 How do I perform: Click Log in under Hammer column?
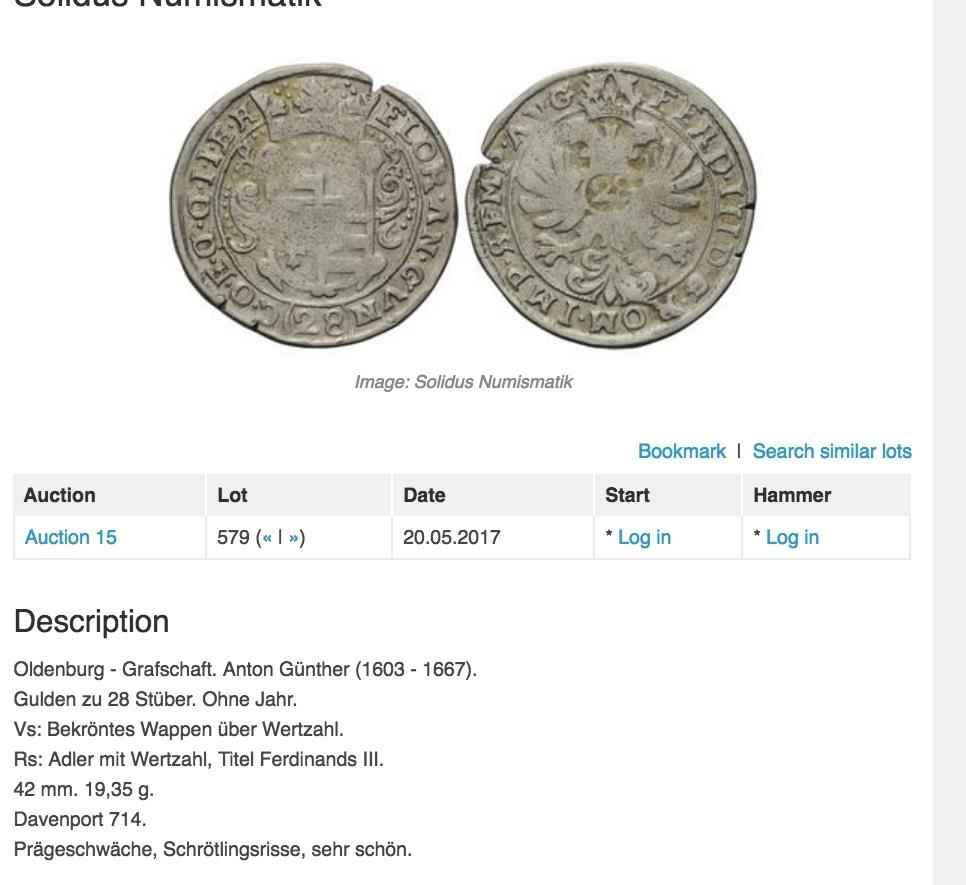pos(792,537)
